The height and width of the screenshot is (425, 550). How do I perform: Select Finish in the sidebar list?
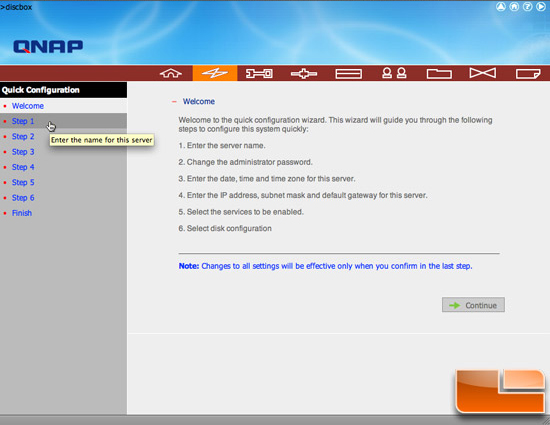22,213
